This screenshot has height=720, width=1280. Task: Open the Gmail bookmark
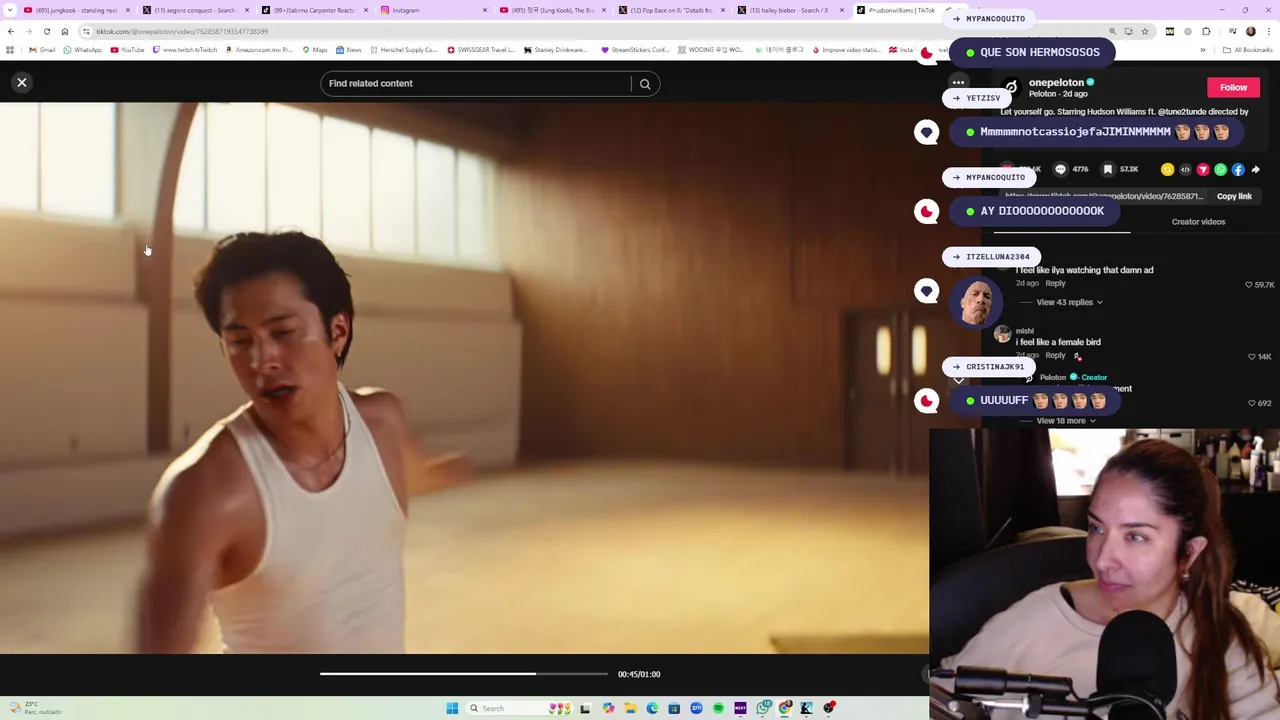point(42,50)
